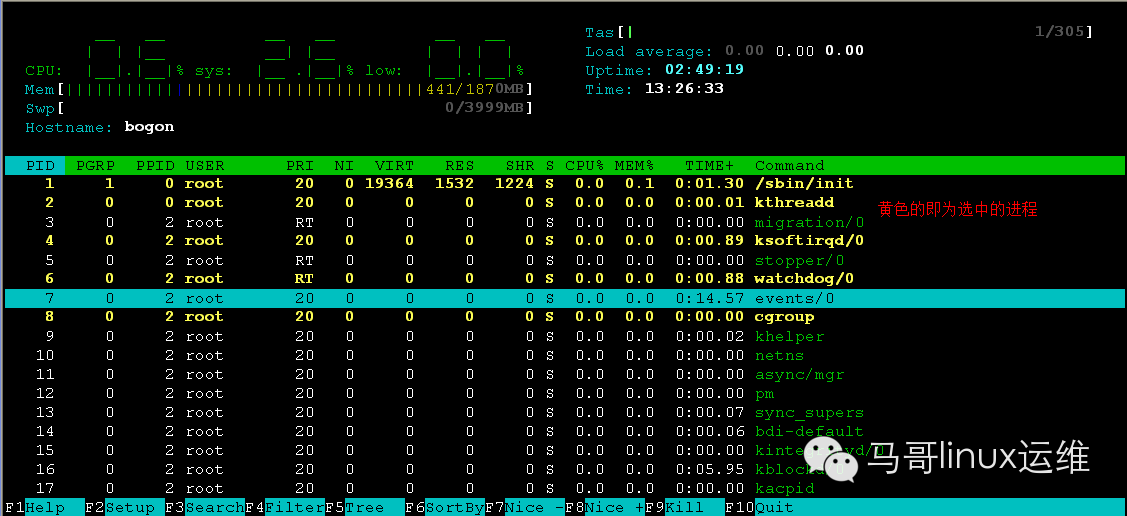
Task: Select the stopper/0 process row
Action: pos(564,260)
